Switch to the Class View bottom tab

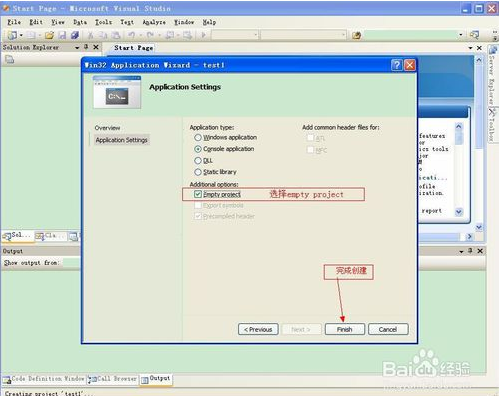pyautogui.click(x=50, y=236)
